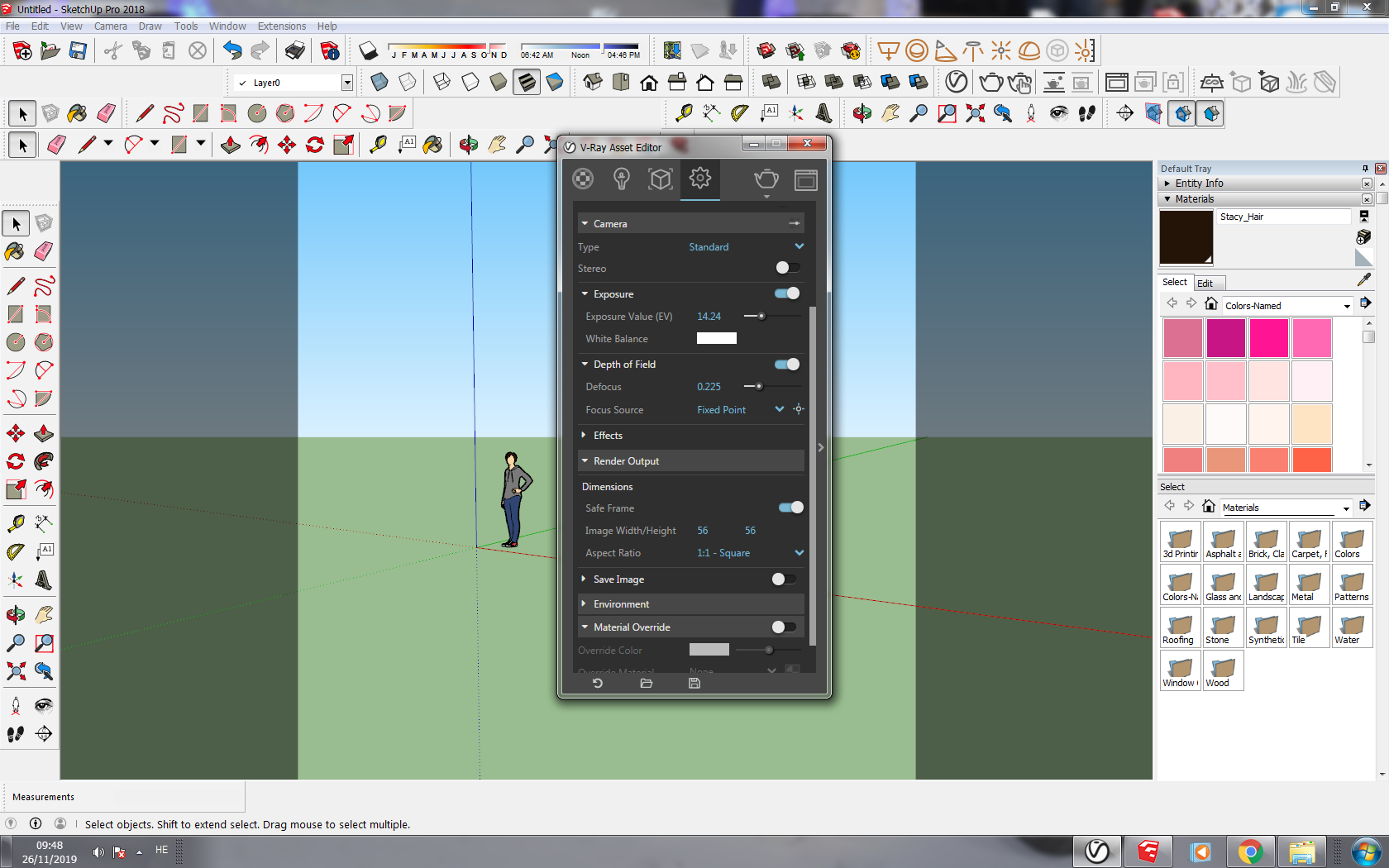Image resolution: width=1389 pixels, height=868 pixels.
Task: Turn off the Safe Frame switch
Action: click(x=791, y=508)
